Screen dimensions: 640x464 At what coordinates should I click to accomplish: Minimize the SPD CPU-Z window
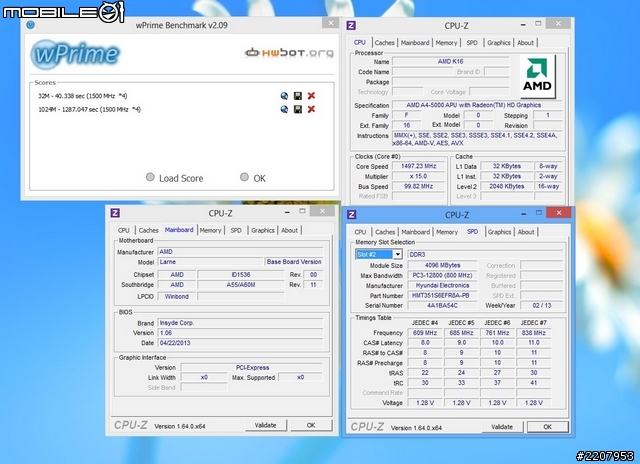click(x=524, y=213)
